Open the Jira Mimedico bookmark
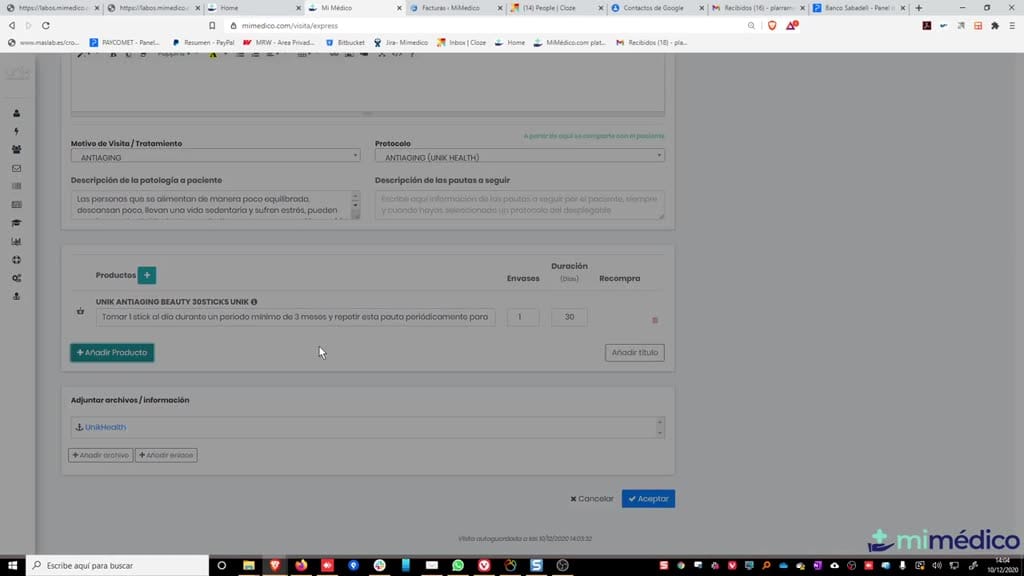 pos(400,42)
